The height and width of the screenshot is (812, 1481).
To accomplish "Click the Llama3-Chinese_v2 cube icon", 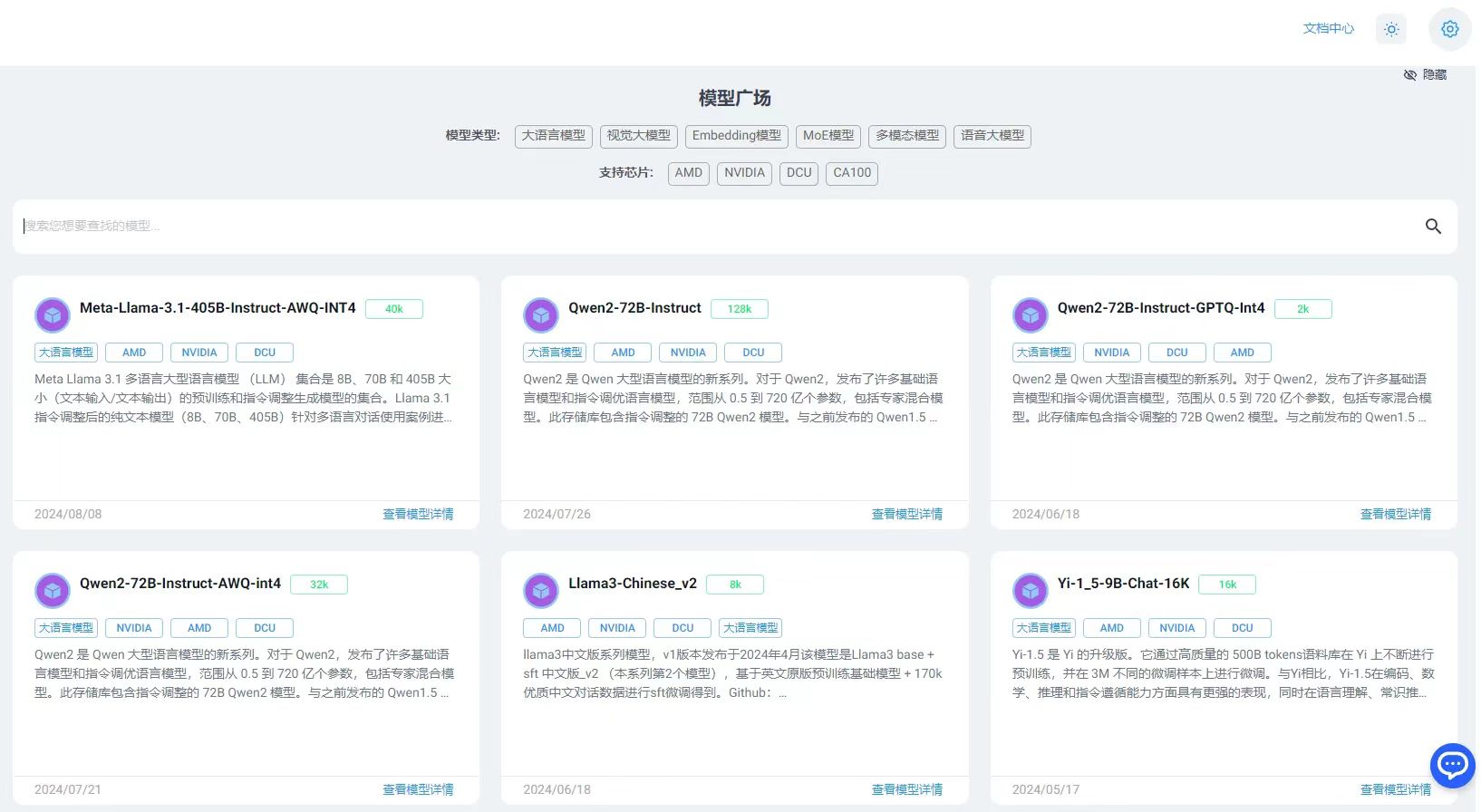I will pos(541,591).
